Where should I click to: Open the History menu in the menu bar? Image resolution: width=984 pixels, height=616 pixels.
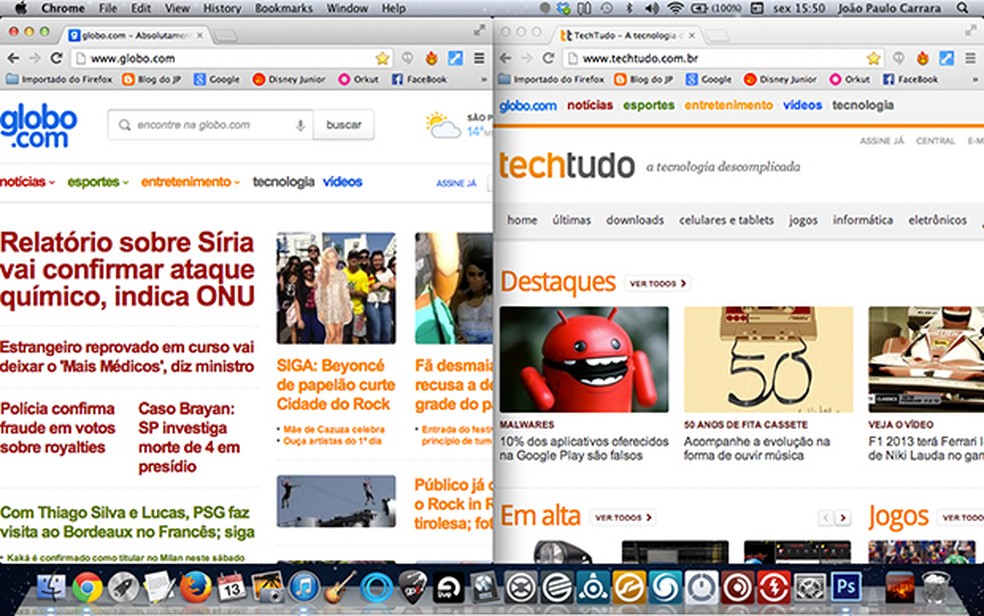point(221,7)
